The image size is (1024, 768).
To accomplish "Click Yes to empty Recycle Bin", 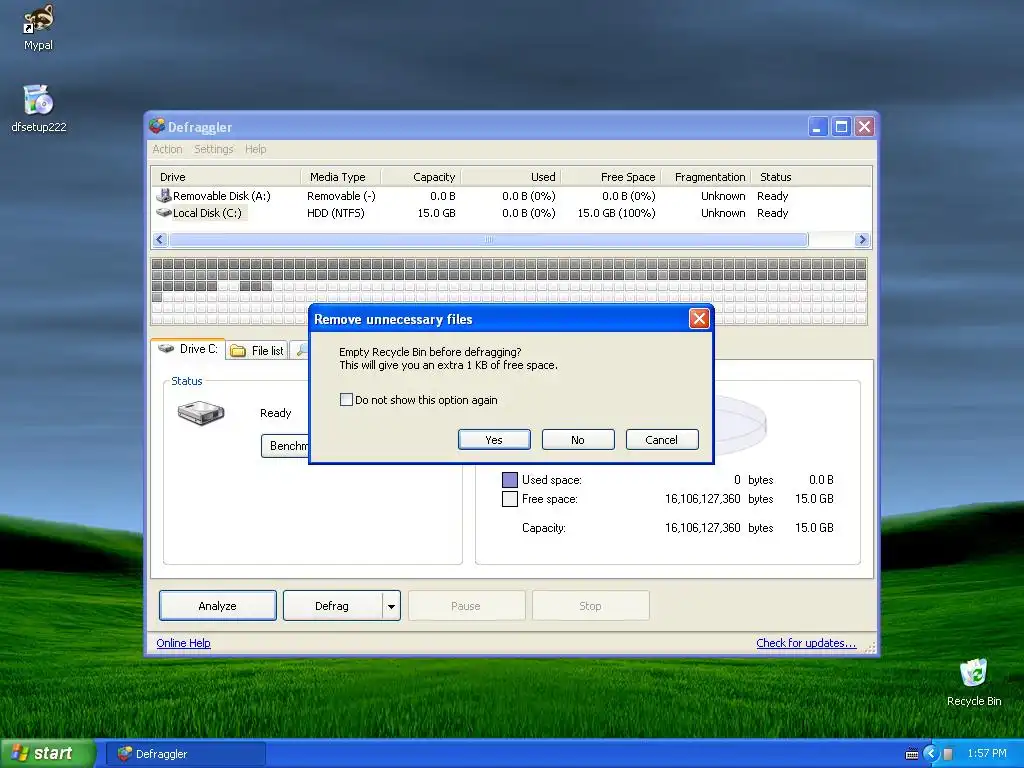I will (x=494, y=440).
